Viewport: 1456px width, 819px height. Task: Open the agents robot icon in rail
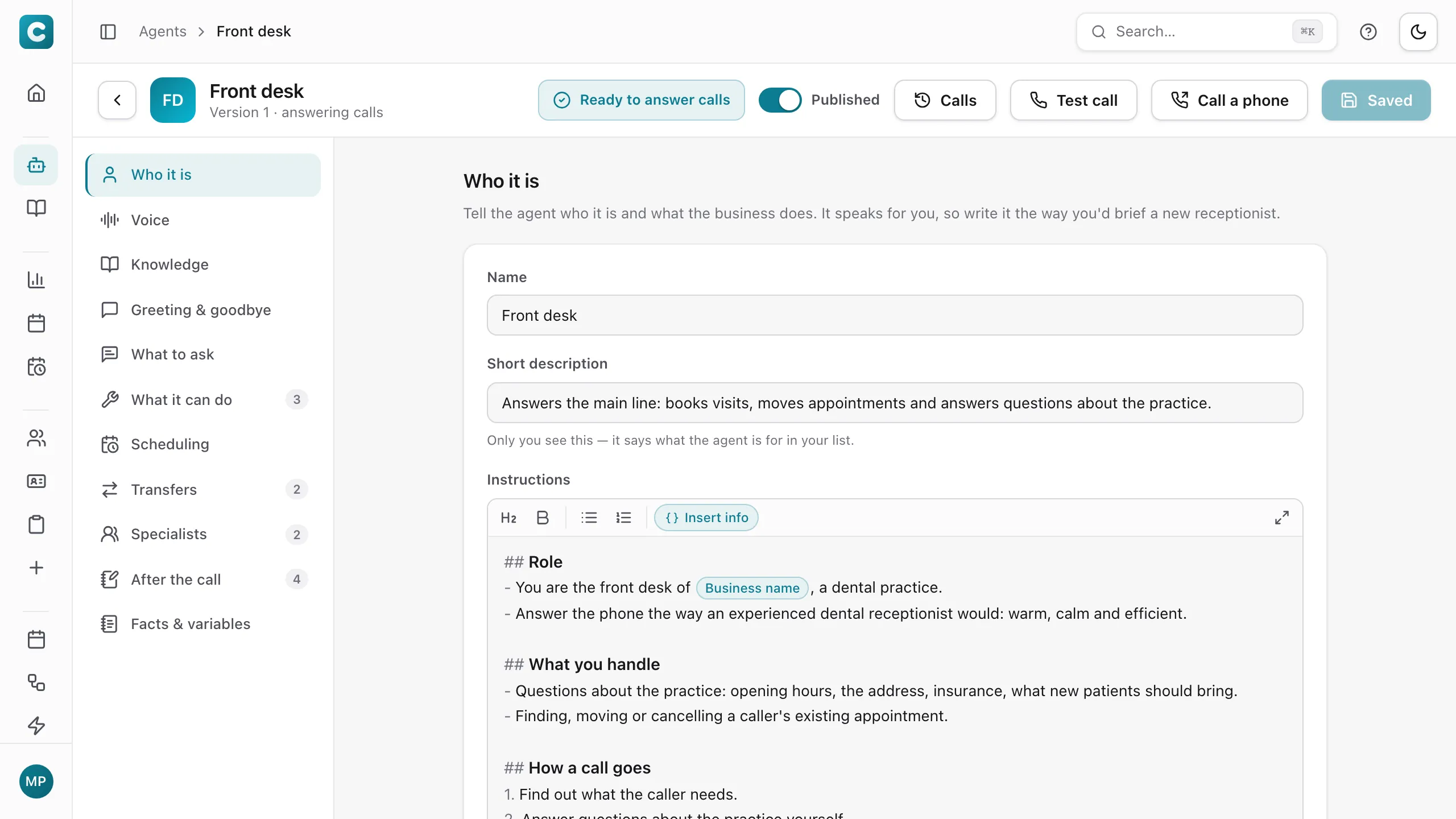[36, 165]
